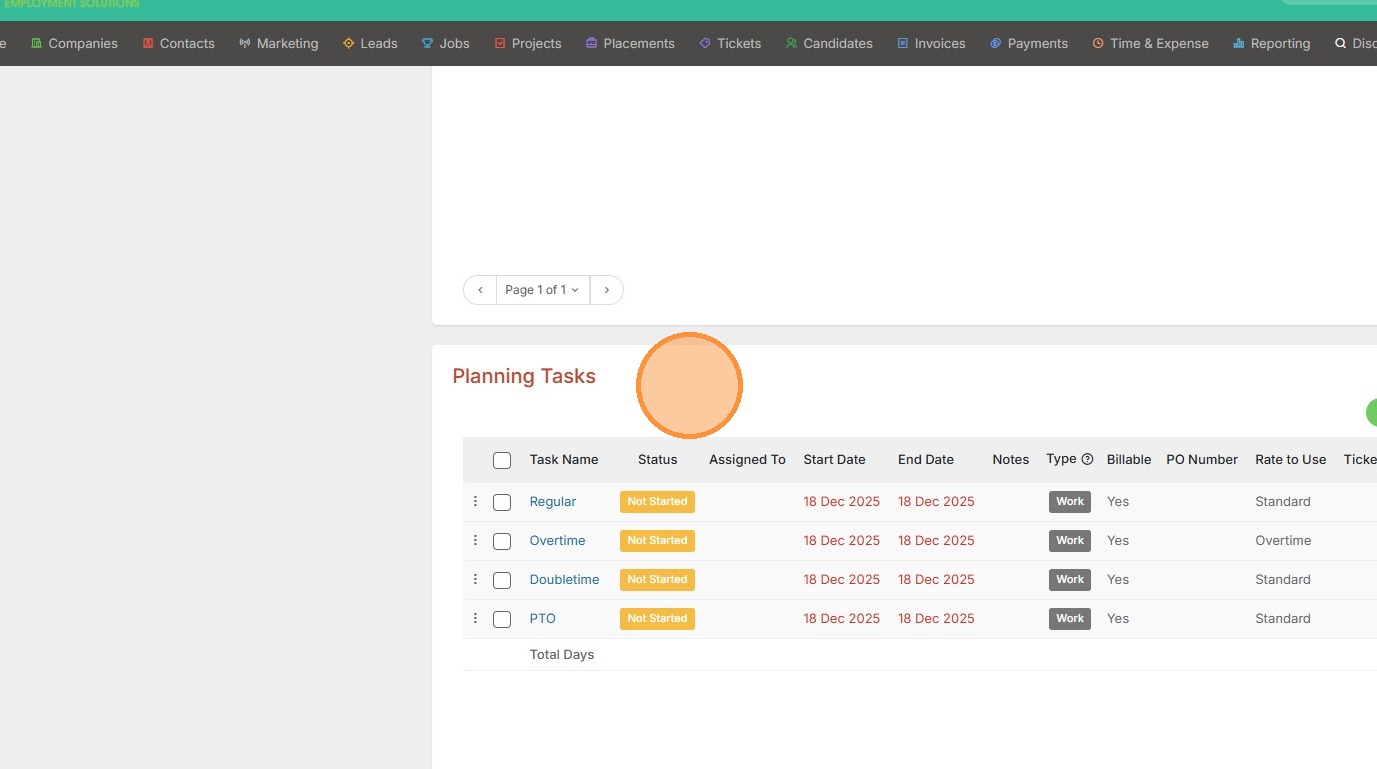Open the row options for the PTO task

[x=475, y=618]
